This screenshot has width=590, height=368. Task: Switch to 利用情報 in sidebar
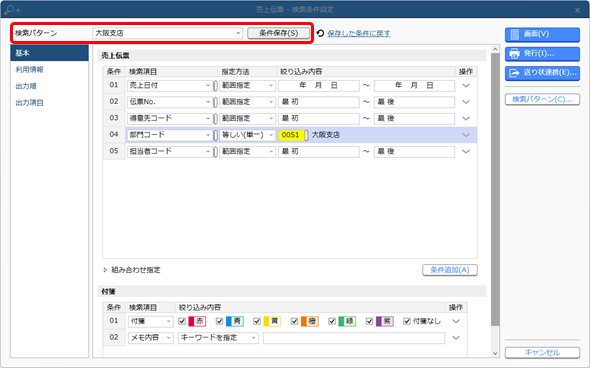[x=29, y=70]
